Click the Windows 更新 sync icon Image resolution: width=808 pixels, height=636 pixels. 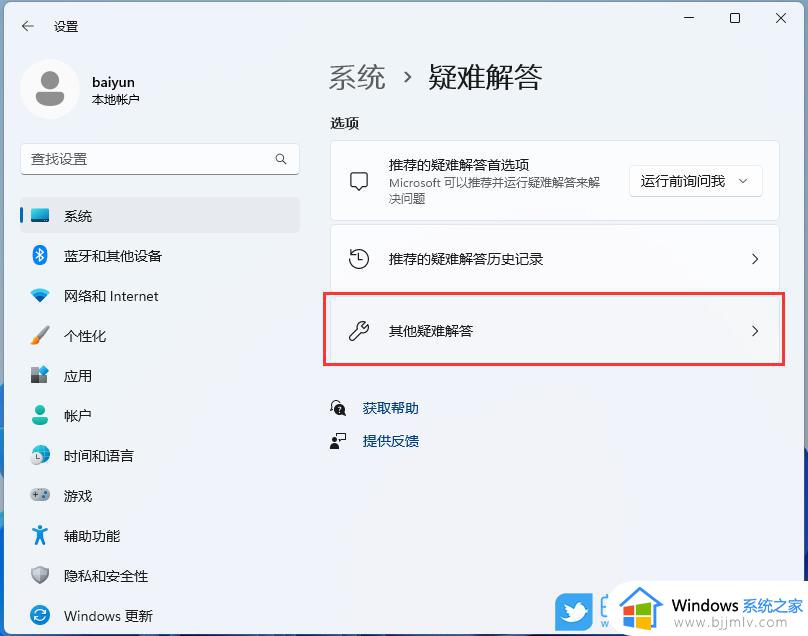point(40,615)
